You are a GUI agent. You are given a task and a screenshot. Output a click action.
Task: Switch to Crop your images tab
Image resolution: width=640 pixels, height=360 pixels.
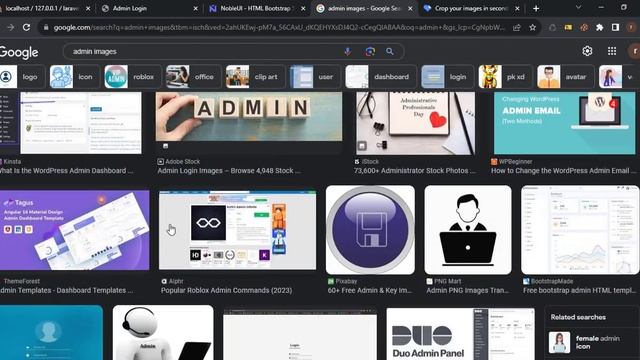tap(471, 8)
